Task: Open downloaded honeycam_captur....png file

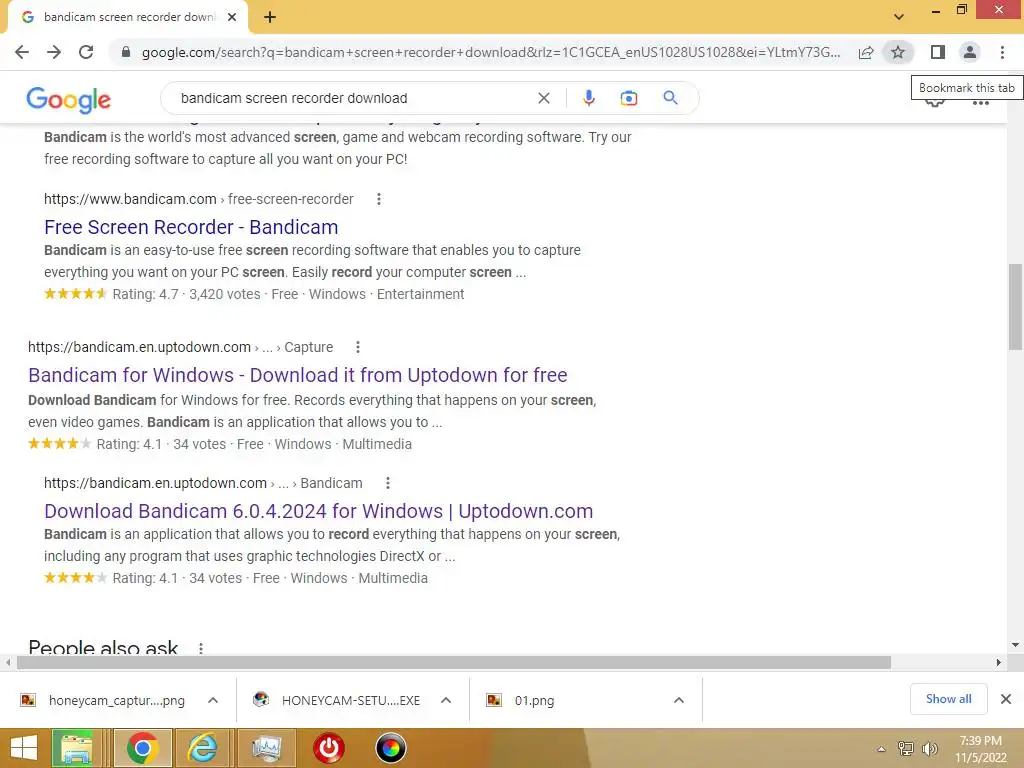Action: point(104,700)
